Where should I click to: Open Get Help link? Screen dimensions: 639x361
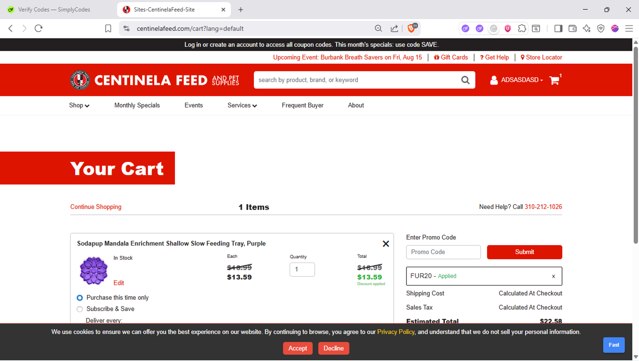point(494,57)
